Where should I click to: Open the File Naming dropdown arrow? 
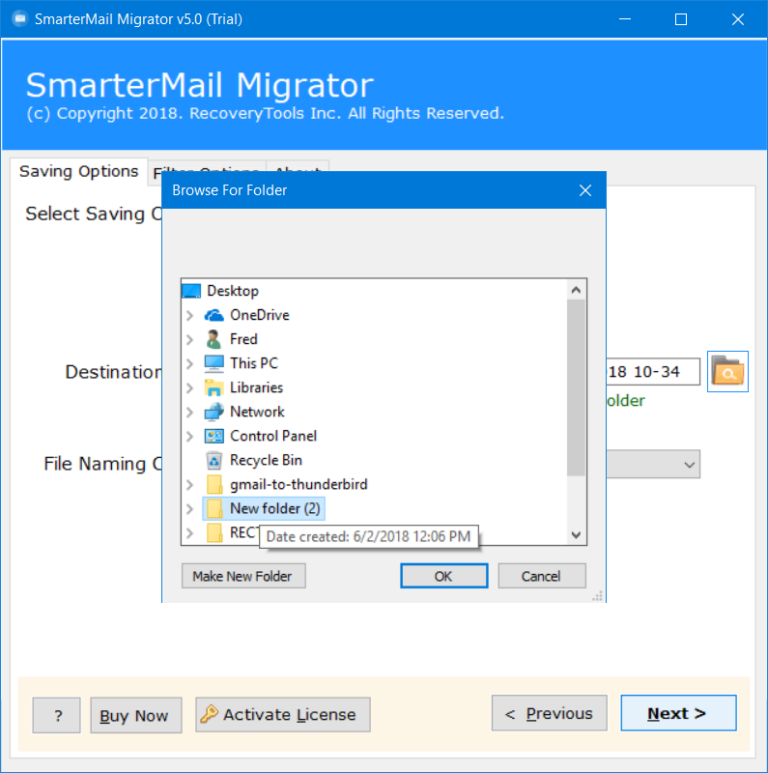689,464
